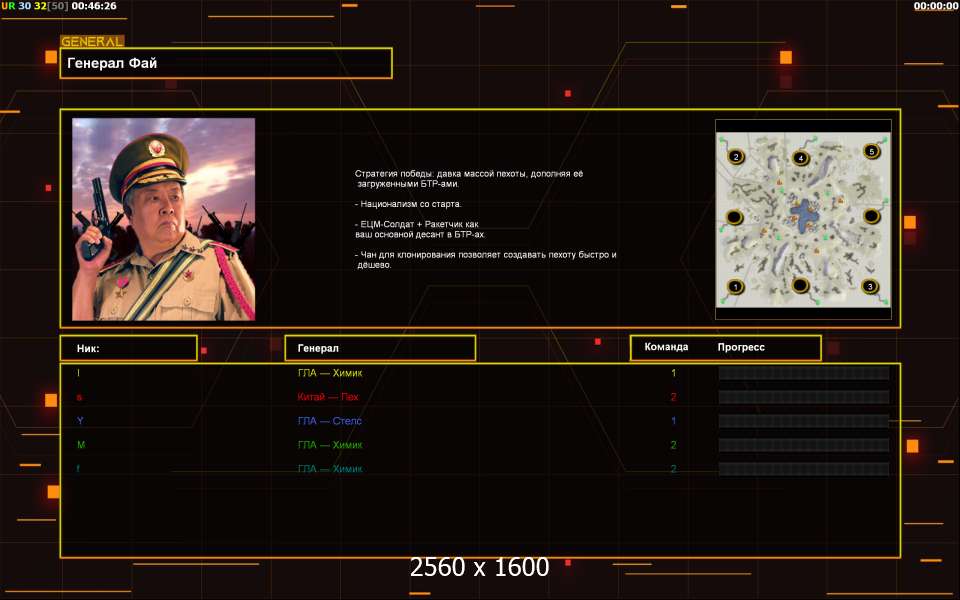The width and height of the screenshot is (960, 600).
Task: Select start position 2 on the minimap
Action: 736,157
